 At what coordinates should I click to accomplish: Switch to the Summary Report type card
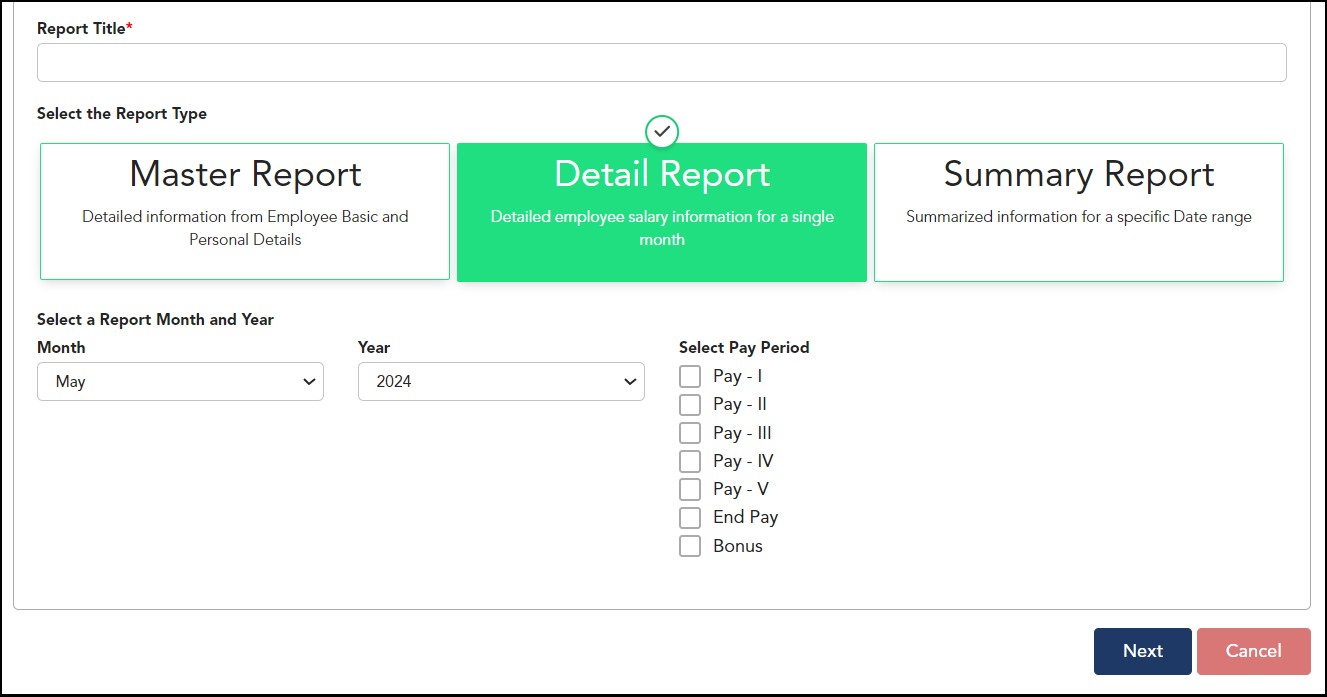click(1078, 211)
